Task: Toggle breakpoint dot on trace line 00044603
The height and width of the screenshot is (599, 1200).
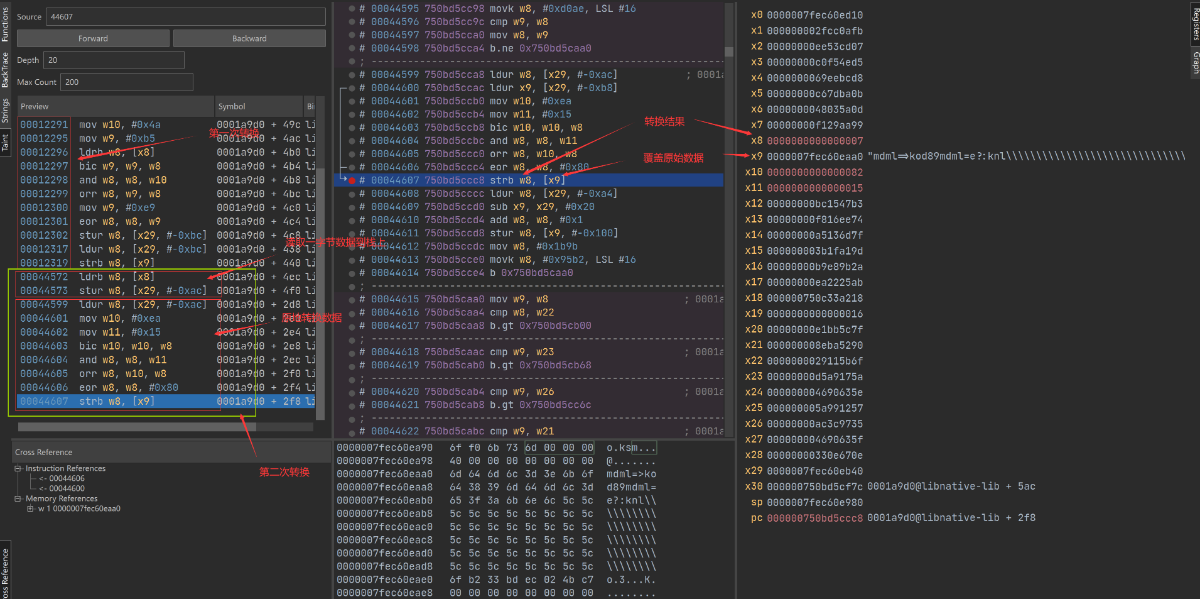Action: (350, 127)
